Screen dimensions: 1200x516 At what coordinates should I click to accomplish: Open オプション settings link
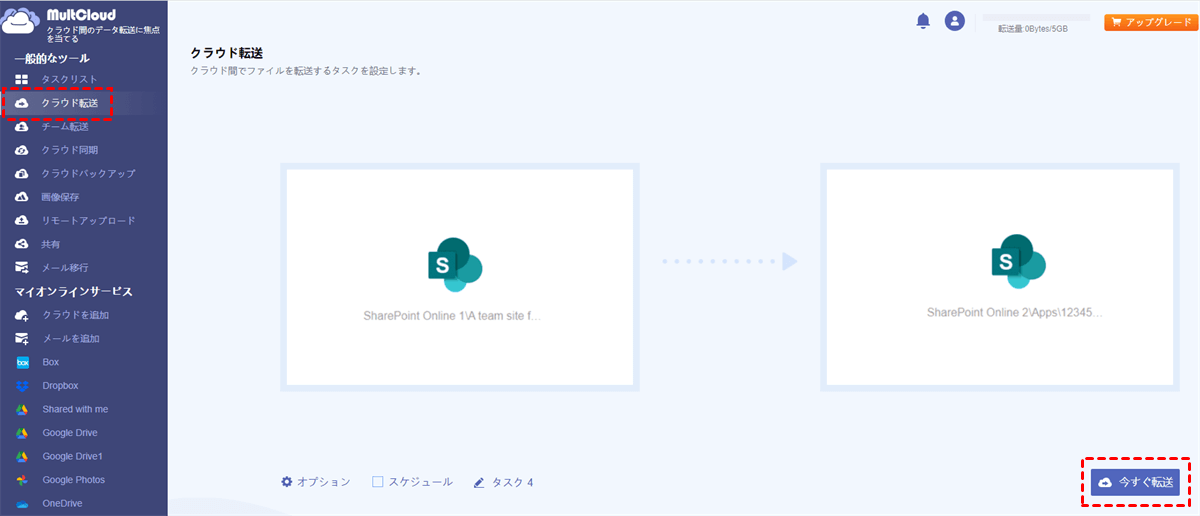[x=316, y=482]
